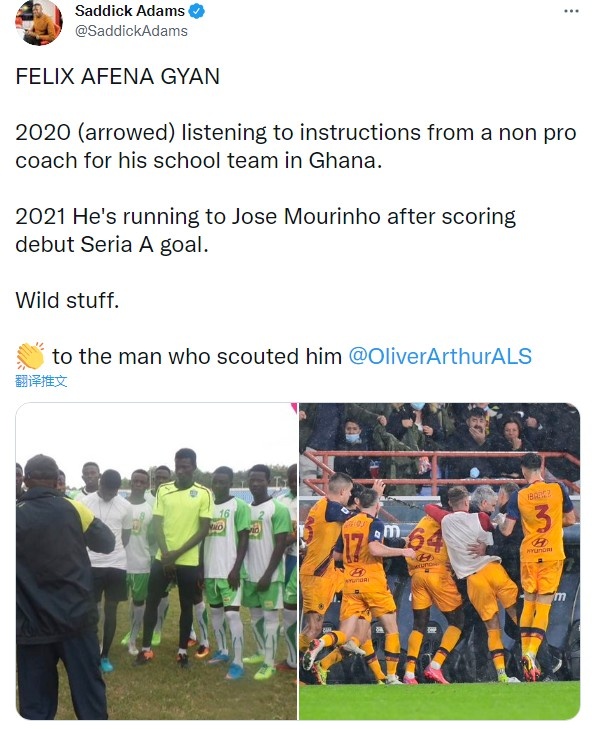Click the paragraph starting '2021 He's running'

[x=265, y=230]
